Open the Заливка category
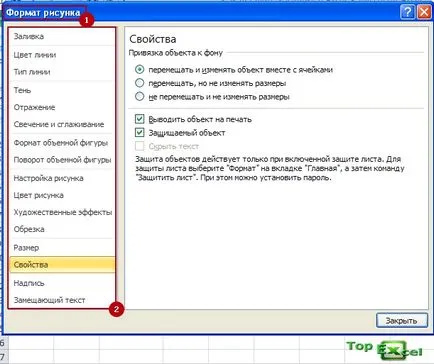Screen dimensions: 434x364 [x=62, y=36]
